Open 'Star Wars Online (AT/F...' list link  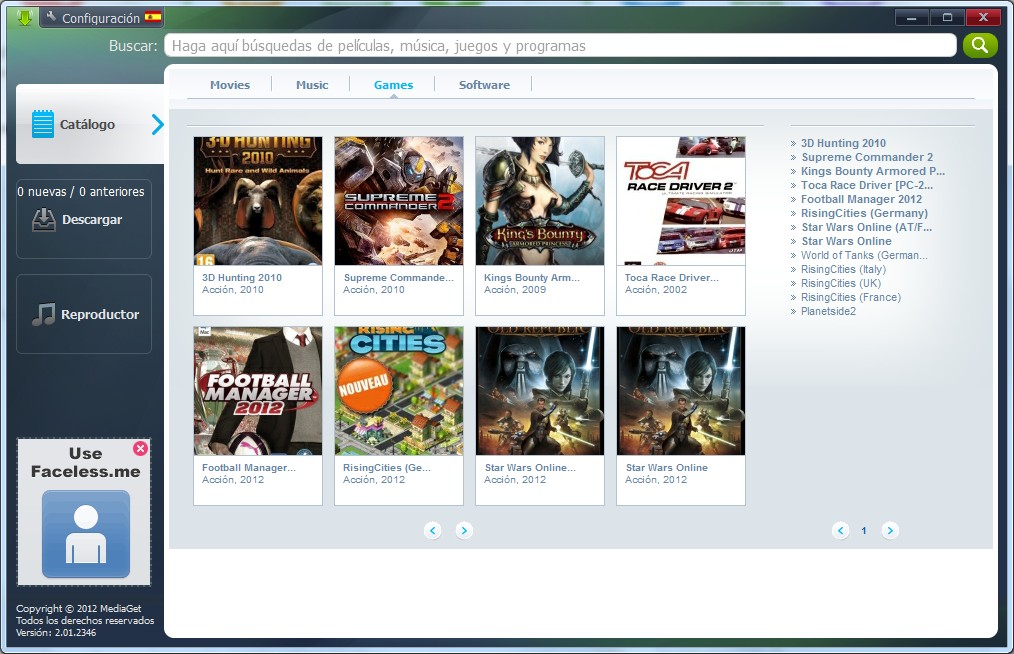click(x=867, y=227)
